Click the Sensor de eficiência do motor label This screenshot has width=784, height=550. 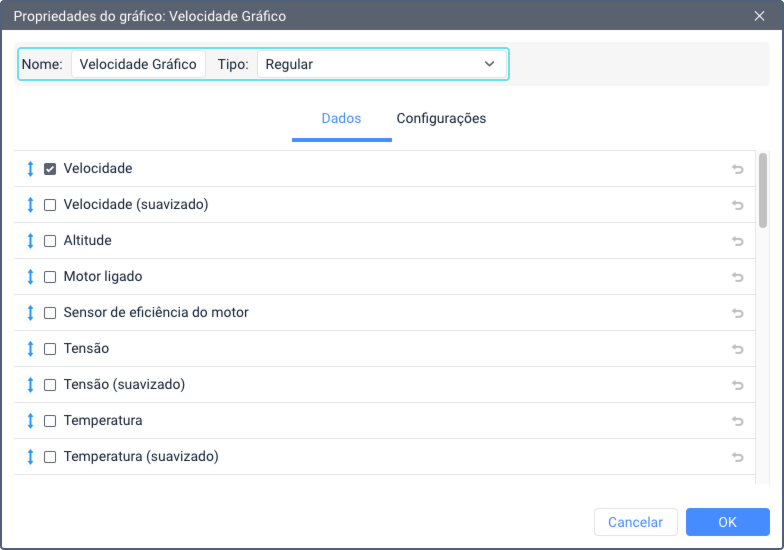click(x=156, y=312)
